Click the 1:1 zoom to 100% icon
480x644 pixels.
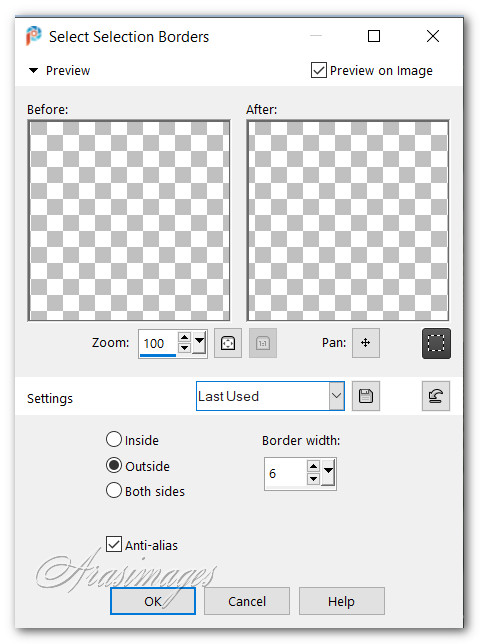263,343
